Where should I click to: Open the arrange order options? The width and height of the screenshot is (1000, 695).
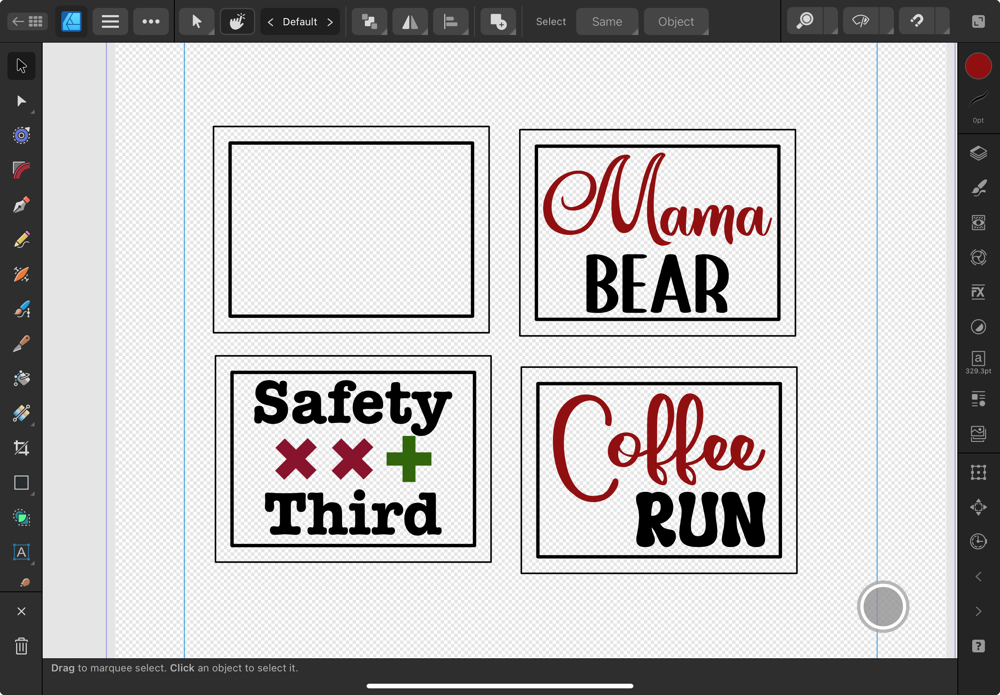click(369, 22)
